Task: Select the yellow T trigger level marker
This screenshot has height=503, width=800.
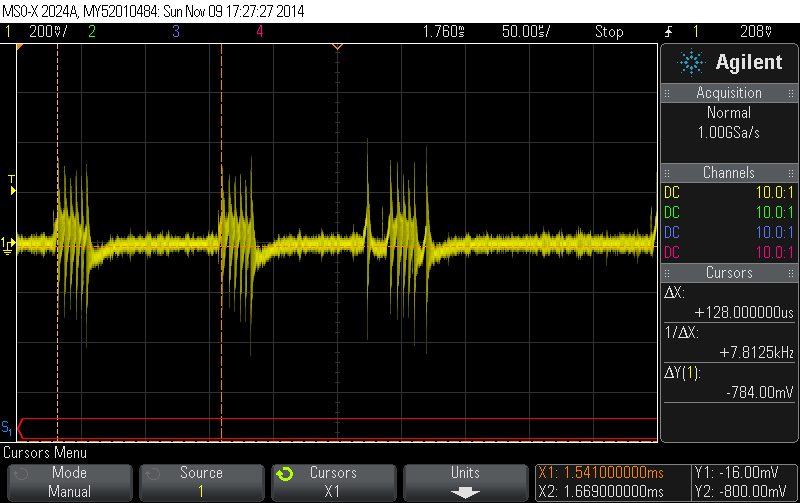Action: [12, 185]
